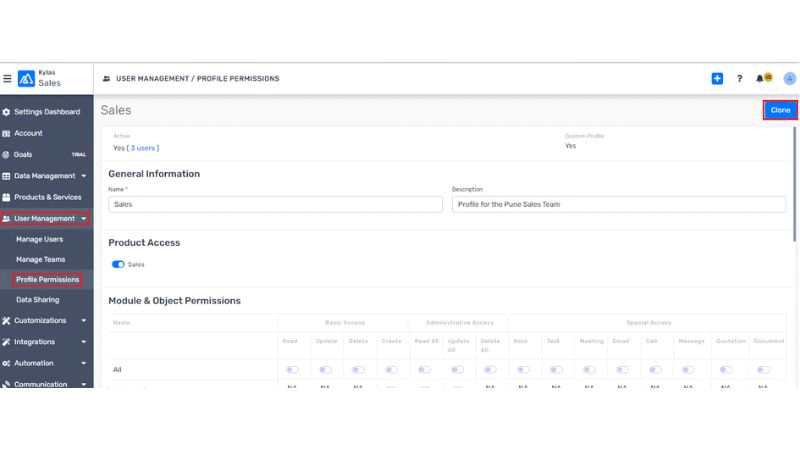
Task: Click the Kylas logo icon
Action: pos(26,79)
